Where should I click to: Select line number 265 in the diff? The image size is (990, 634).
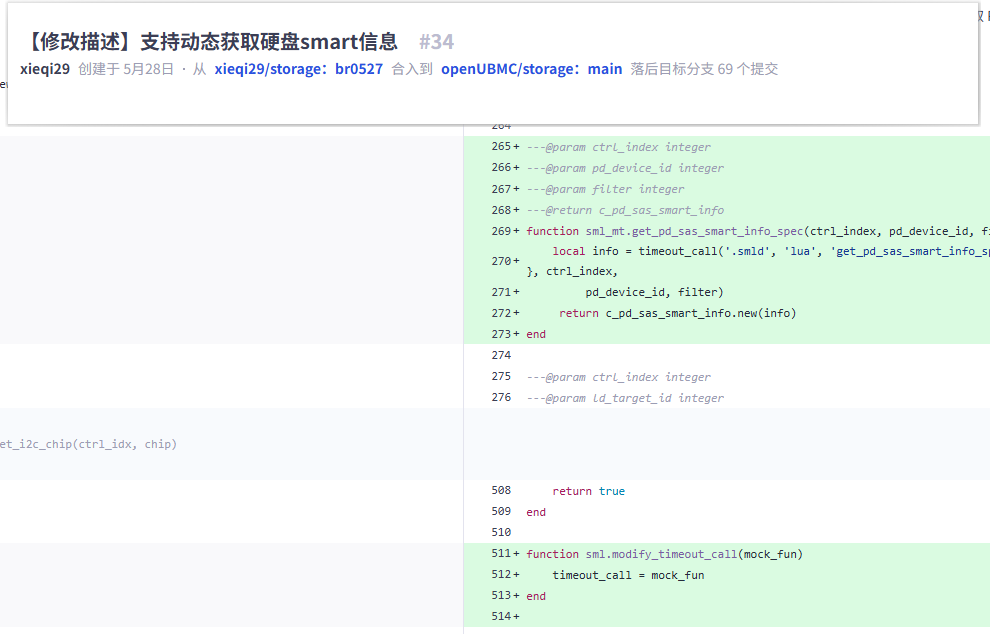tap(501, 147)
